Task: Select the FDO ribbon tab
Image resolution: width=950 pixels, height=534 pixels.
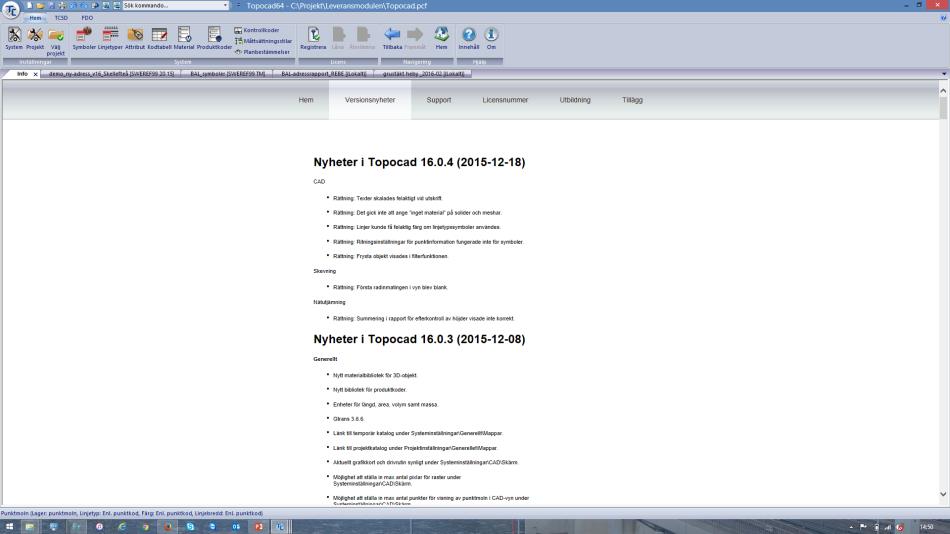Action: [87, 18]
